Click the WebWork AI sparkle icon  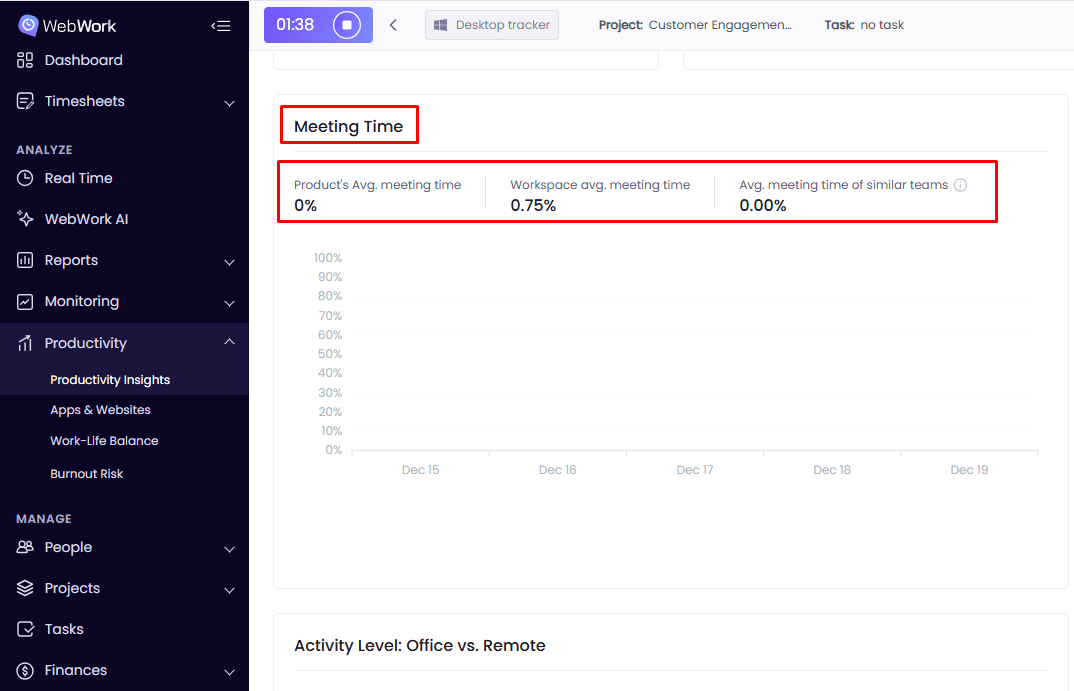pos(26,219)
